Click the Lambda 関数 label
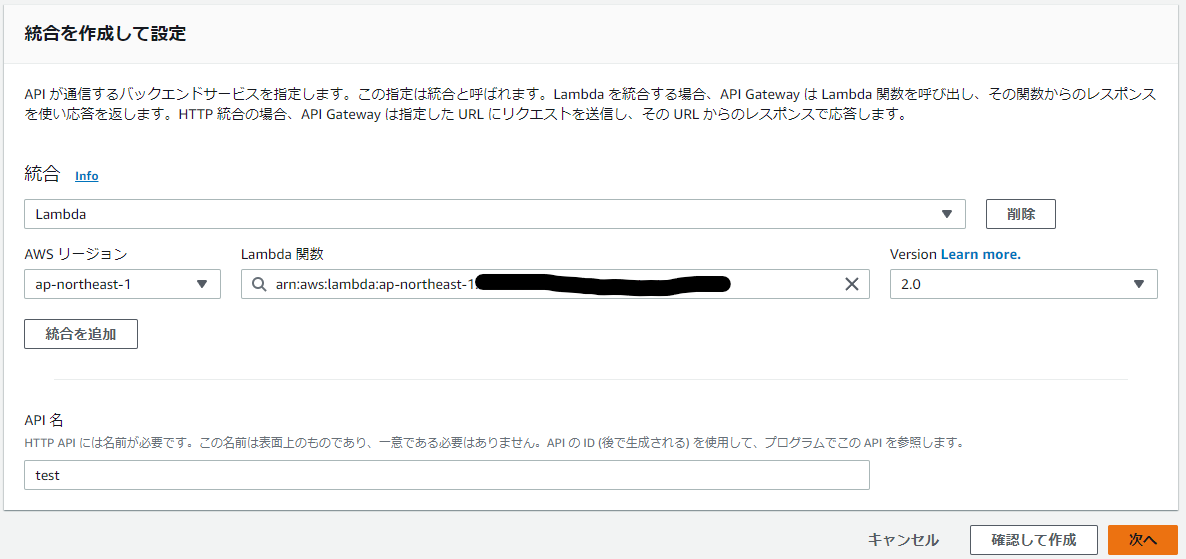 282,255
